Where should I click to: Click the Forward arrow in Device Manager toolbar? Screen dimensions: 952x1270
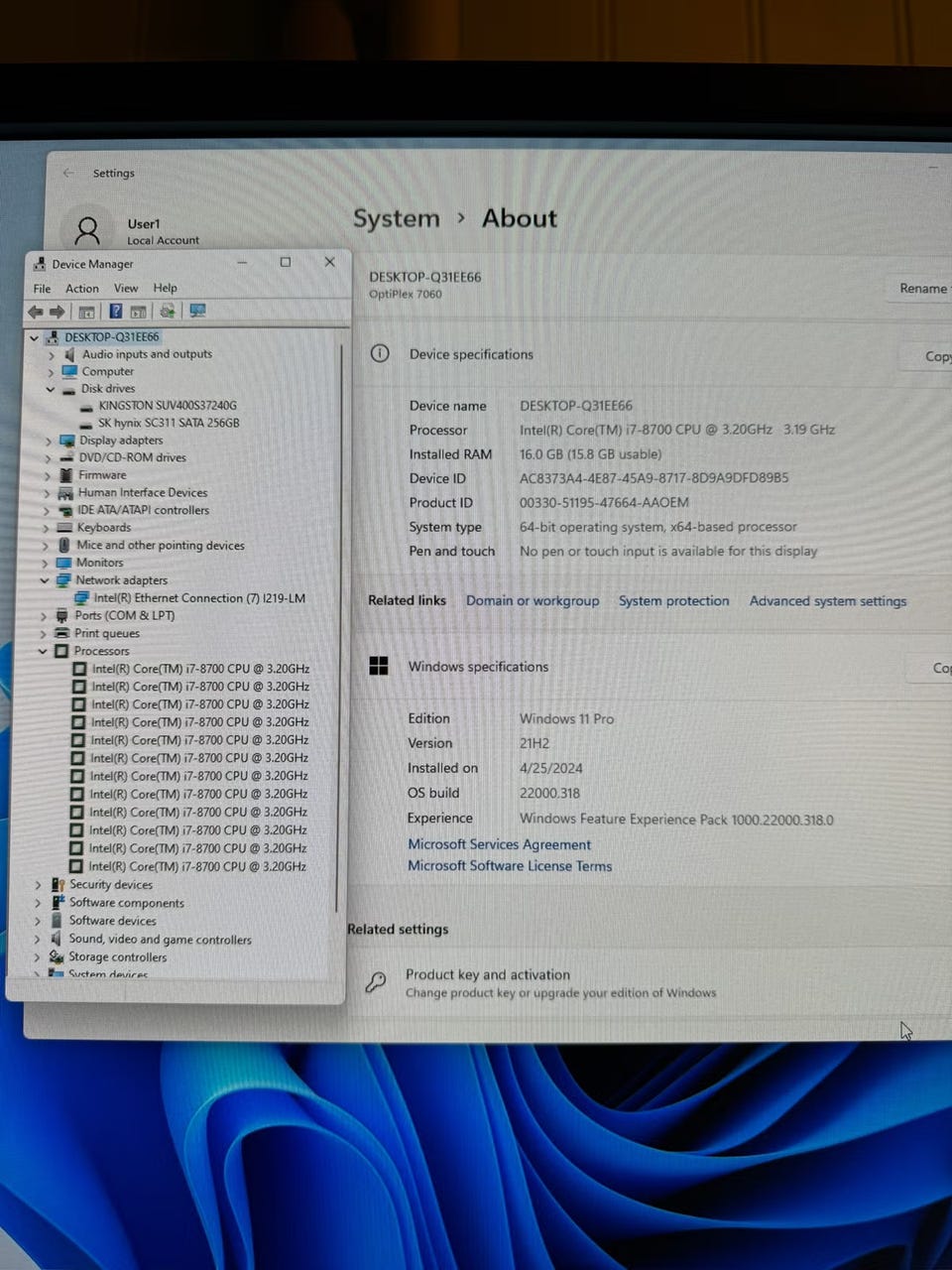click(x=57, y=312)
